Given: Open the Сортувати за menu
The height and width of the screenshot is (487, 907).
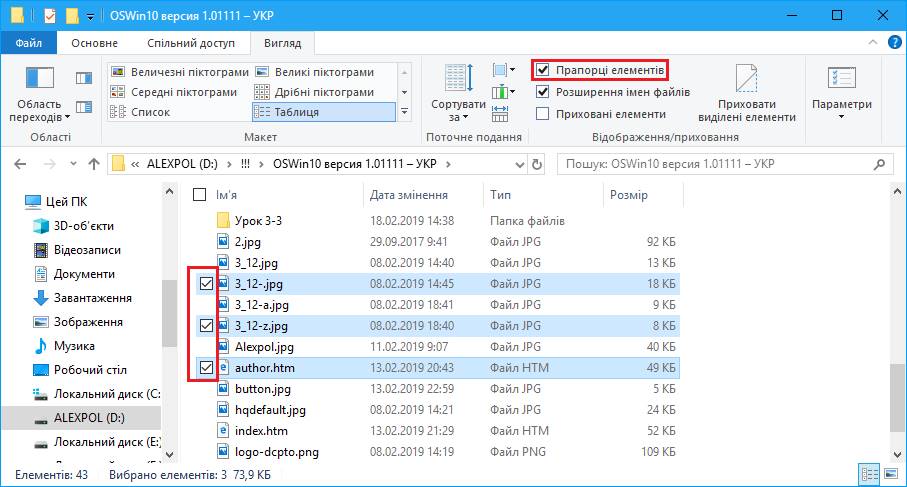Looking at the screenshot, I should [x=458, y=93].
